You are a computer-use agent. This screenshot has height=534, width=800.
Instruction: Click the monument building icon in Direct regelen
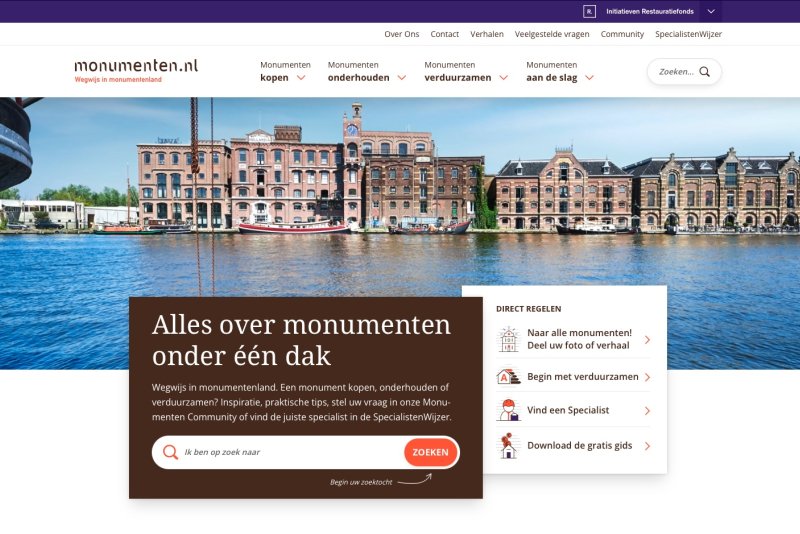[508, 339]
